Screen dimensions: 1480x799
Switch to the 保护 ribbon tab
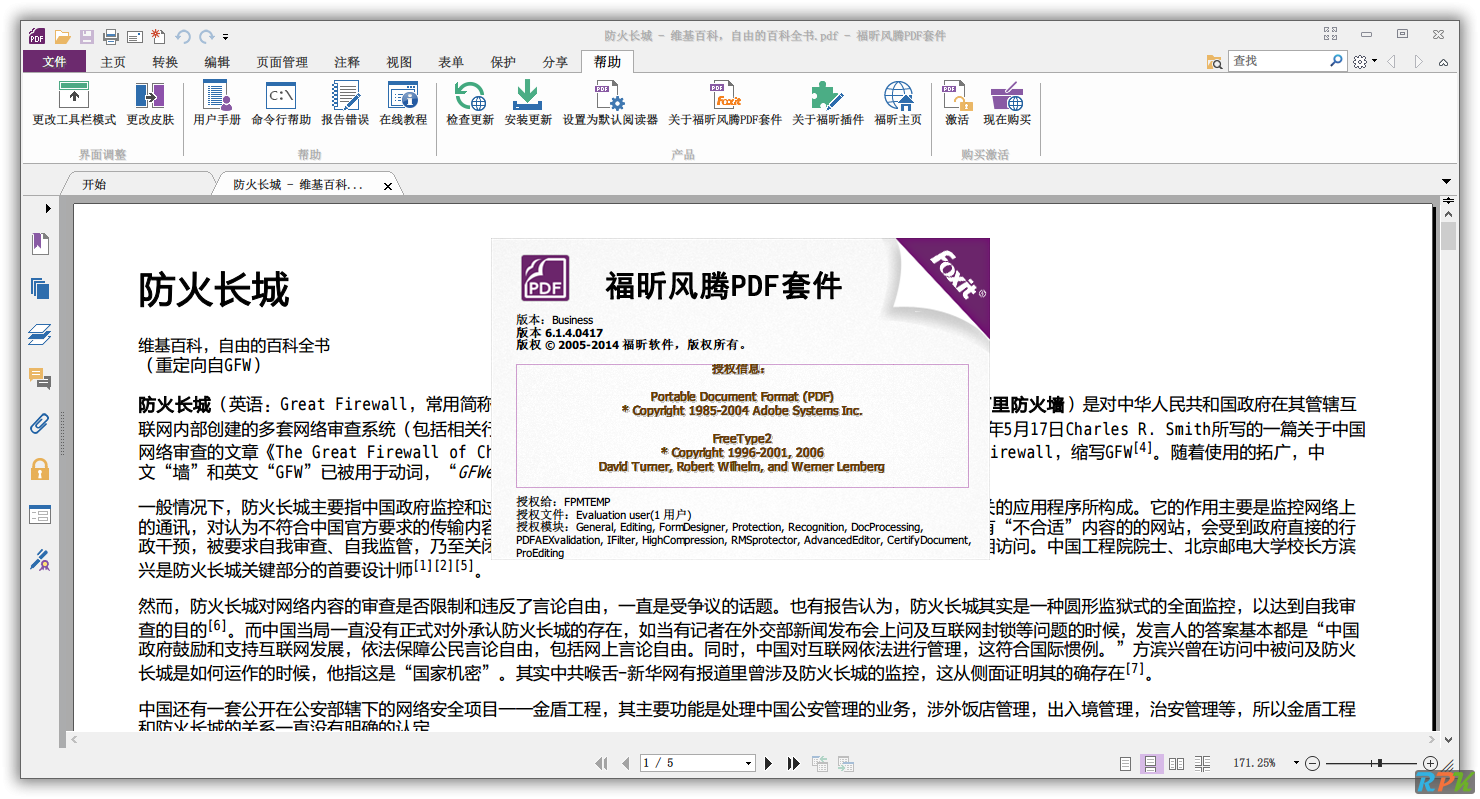[503, 62]
